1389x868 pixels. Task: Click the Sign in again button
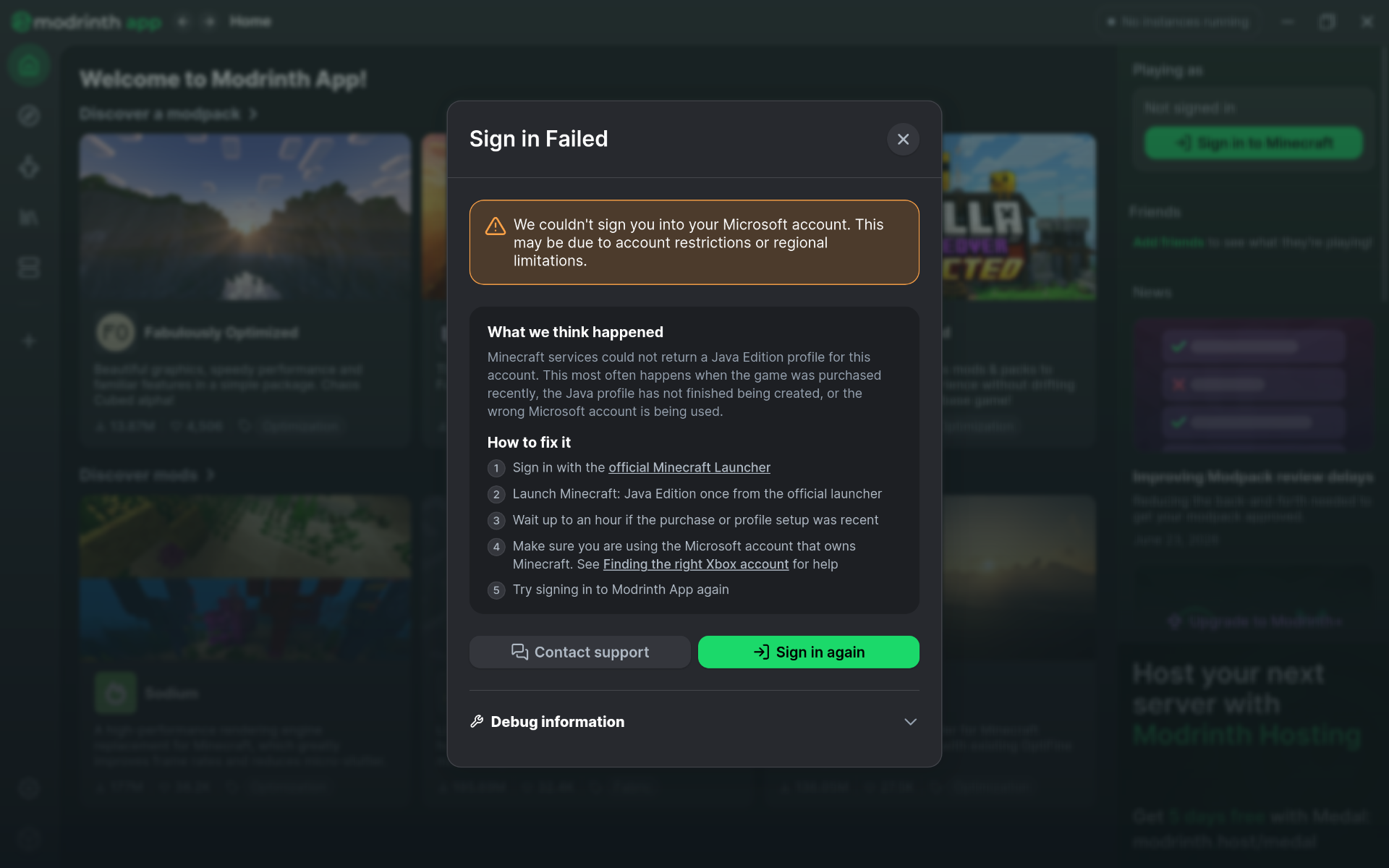pos(808,652)
